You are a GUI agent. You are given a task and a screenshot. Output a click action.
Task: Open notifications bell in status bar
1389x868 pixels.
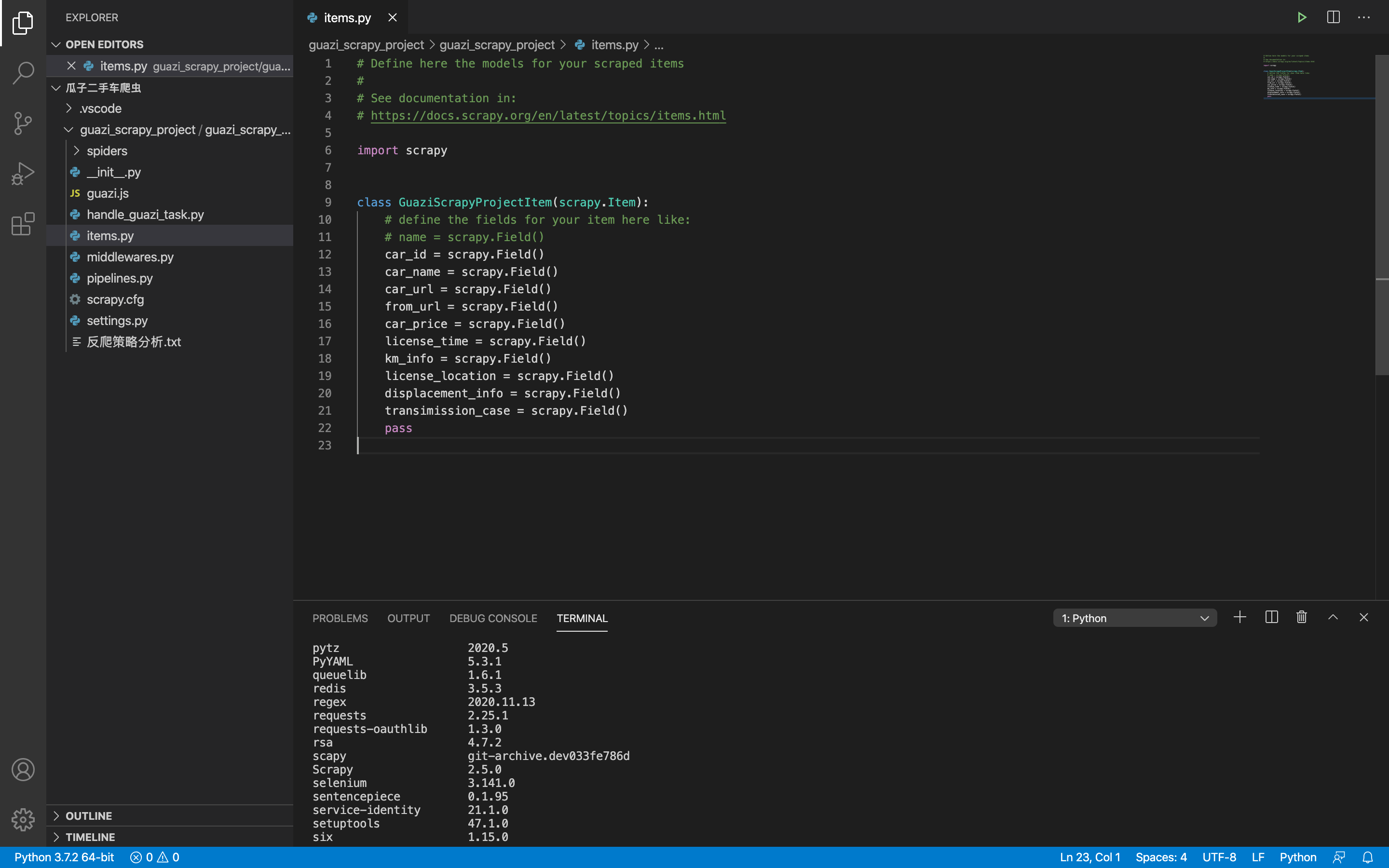coord(1368,857)
